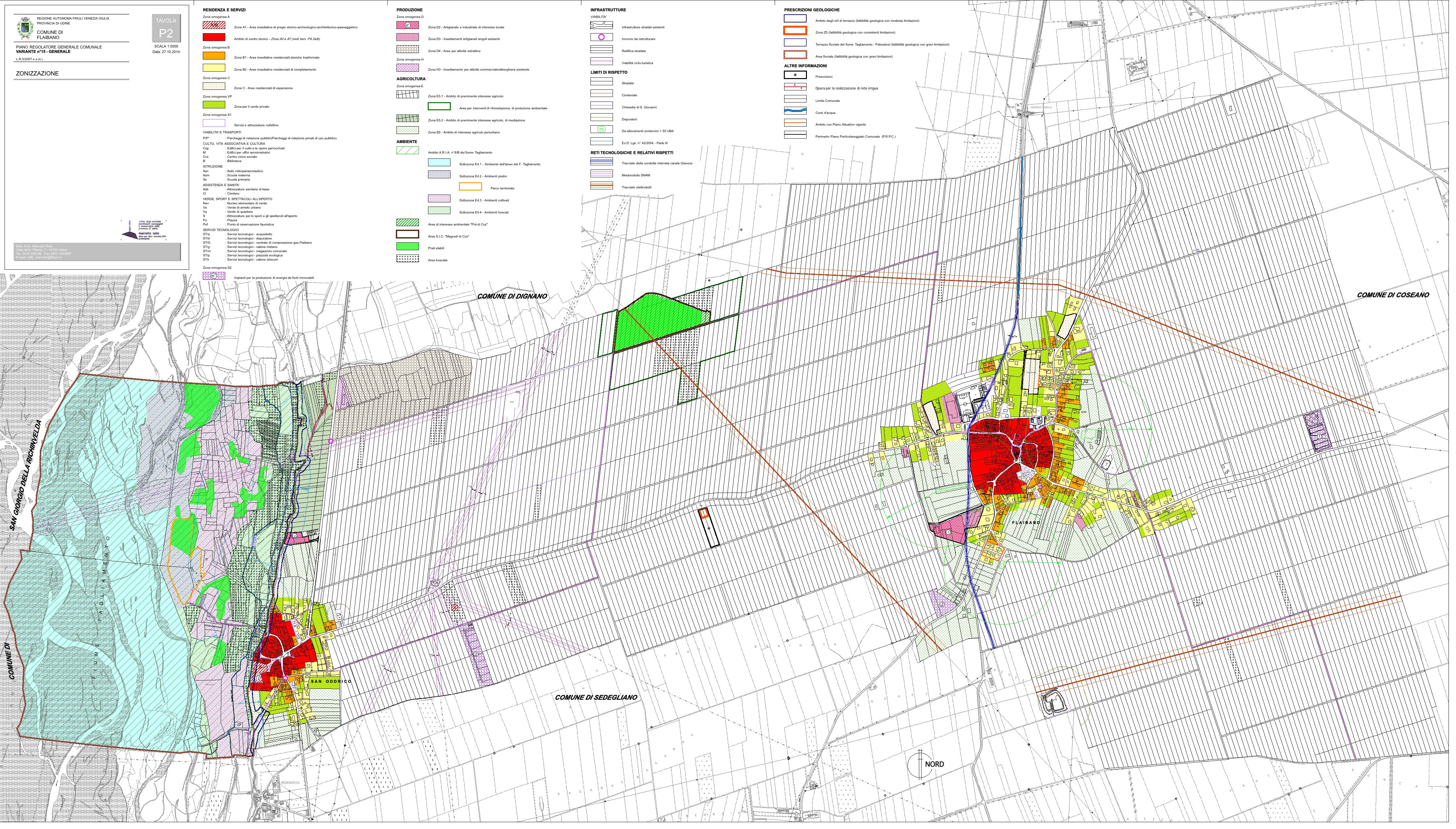Click the Prescrizioni asterisk legend symbol
This screenshot has width=1456, height=829.
click(795, 75)
